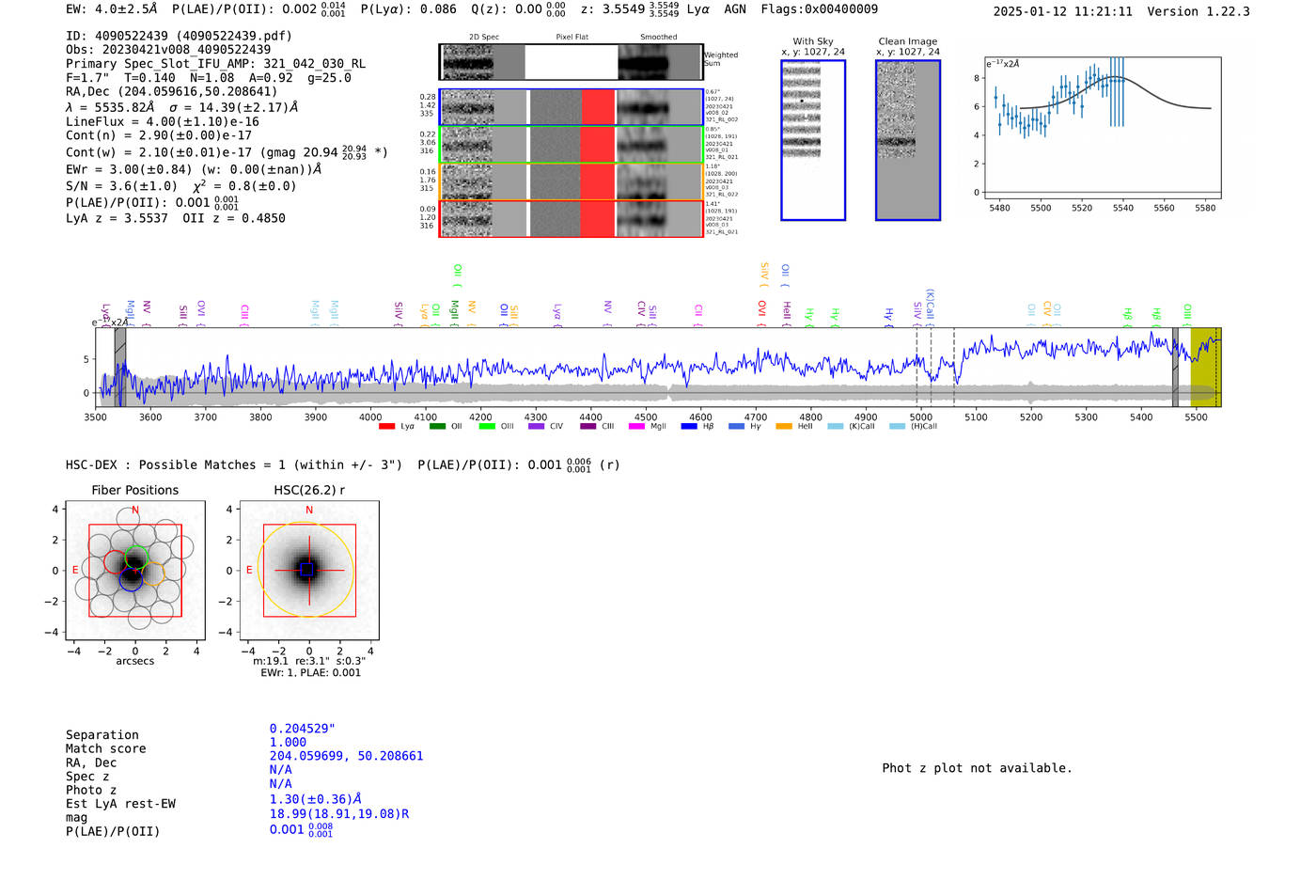Click the 2D Spec column header
The width and height of the screenshot is (1316, 896).
[x=484, y=38]
